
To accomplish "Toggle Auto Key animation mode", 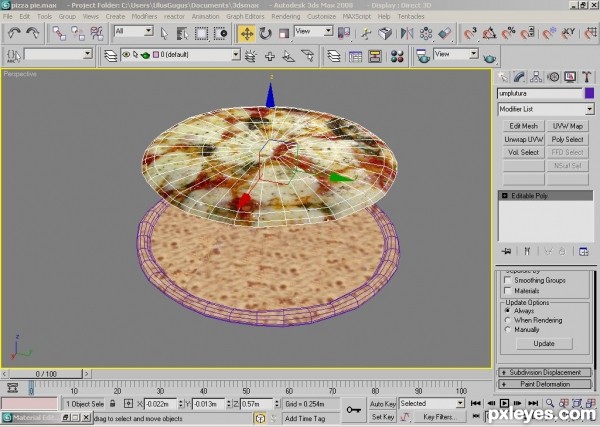I will coord(382,404).
